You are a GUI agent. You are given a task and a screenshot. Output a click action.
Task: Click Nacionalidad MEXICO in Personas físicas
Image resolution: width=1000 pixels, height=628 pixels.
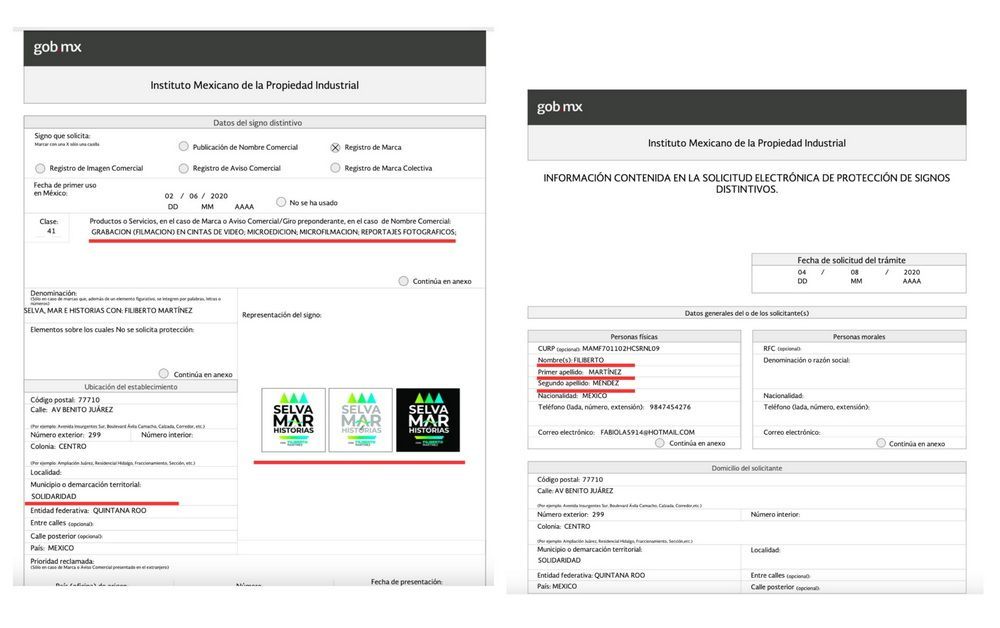pos(572,396)
